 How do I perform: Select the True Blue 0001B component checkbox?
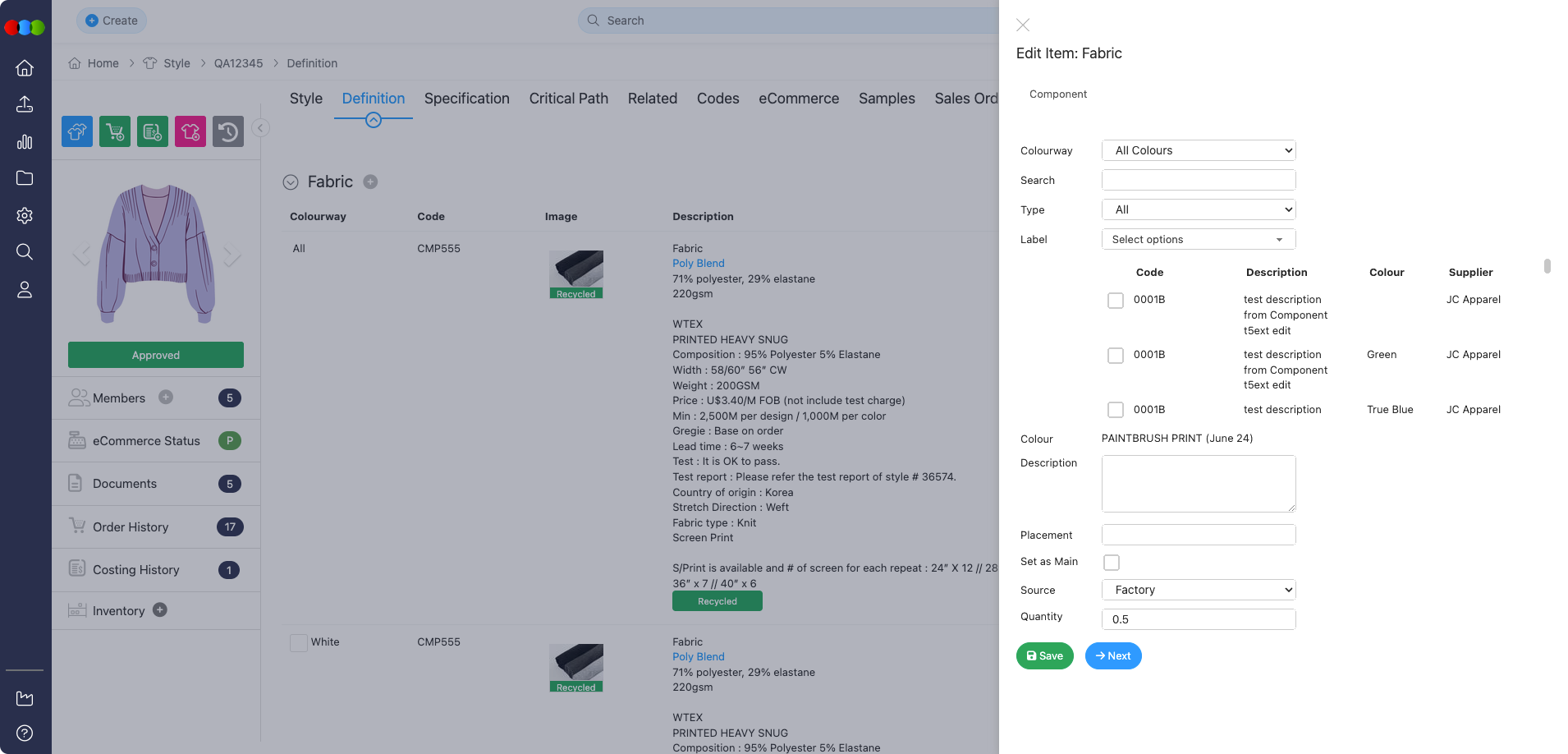1115,410
